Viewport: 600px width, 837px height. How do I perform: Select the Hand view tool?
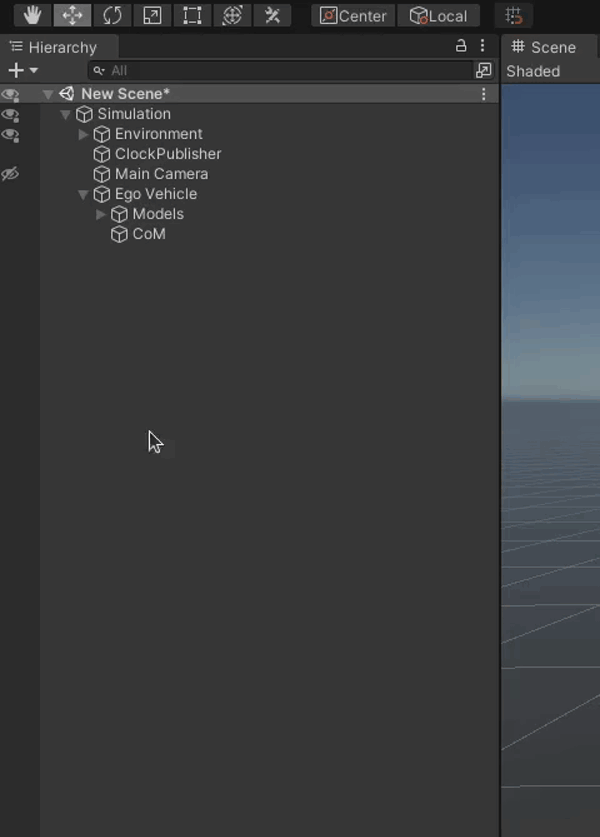tap(32, 15)
